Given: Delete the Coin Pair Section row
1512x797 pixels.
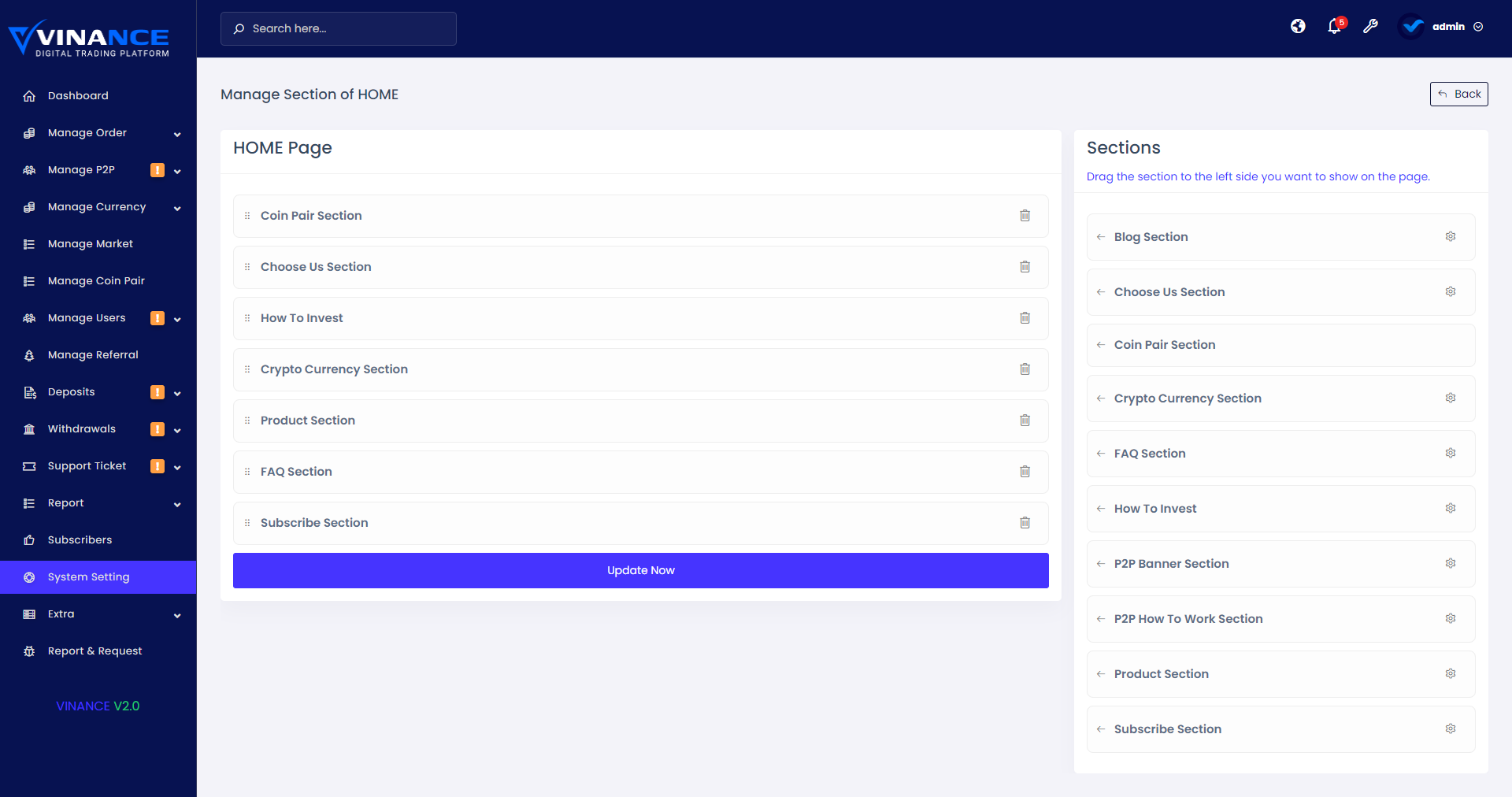Looking at the screenshot, I should 1025,216.
